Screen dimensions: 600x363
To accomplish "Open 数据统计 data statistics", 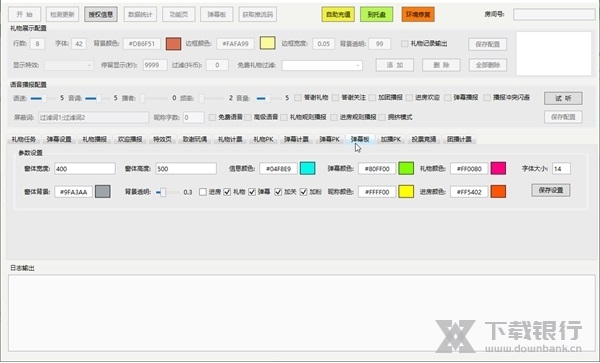I will click(140, 15).
